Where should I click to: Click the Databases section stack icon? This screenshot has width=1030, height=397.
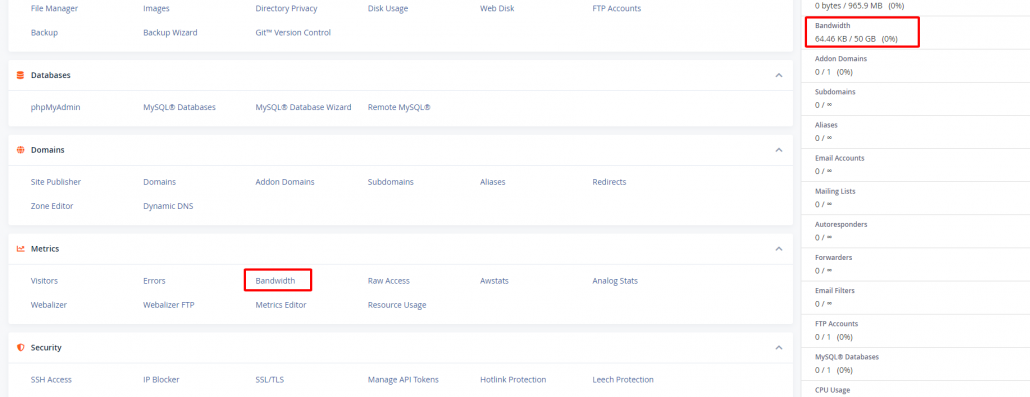pyautogui.click(x=20, y=75)
